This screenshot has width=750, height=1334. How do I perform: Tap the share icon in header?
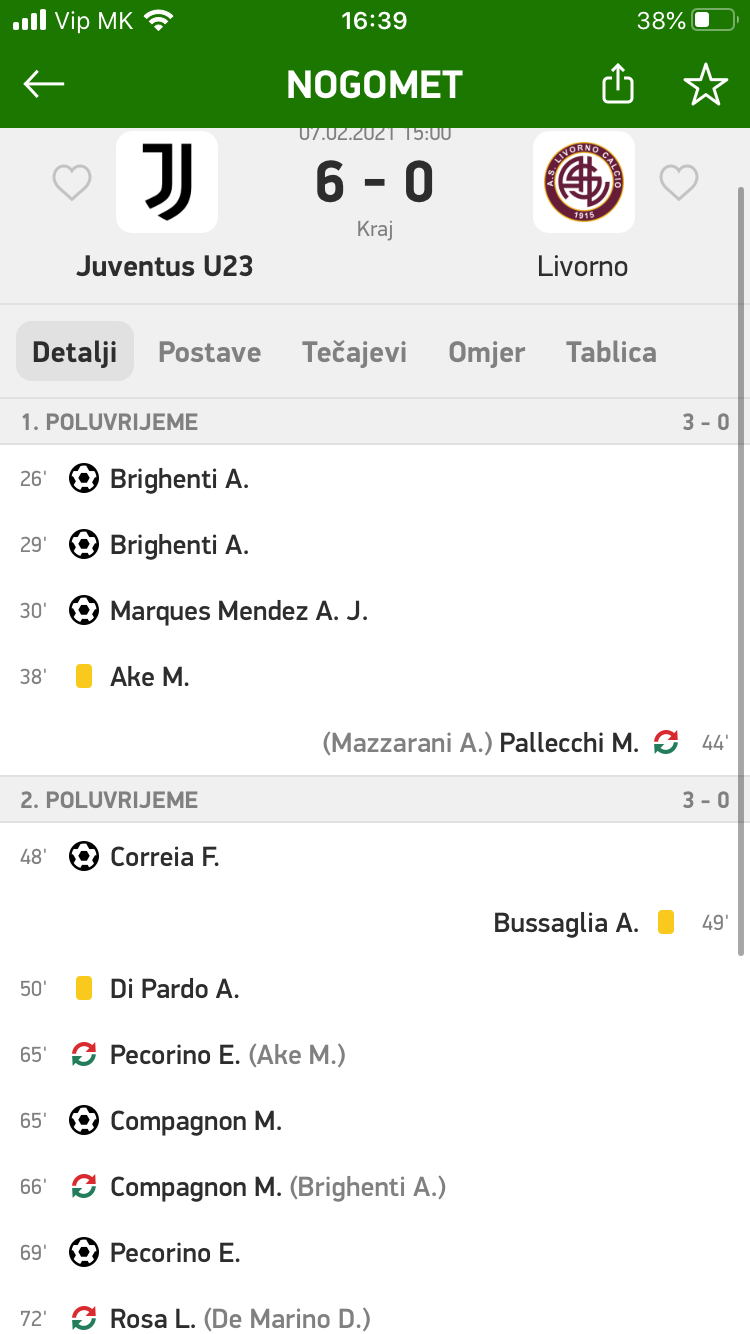tap(618, 85)
